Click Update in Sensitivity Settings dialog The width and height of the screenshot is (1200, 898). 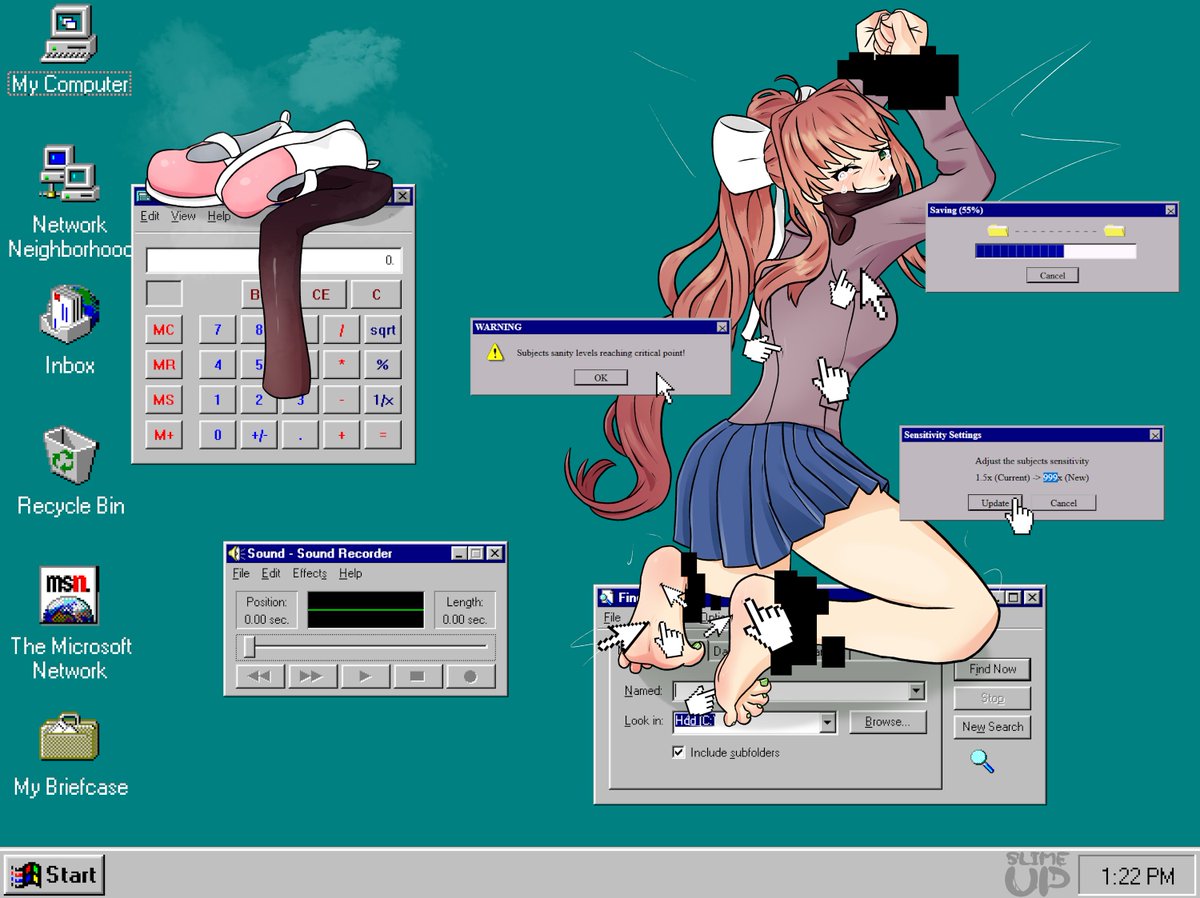(994, 503)
